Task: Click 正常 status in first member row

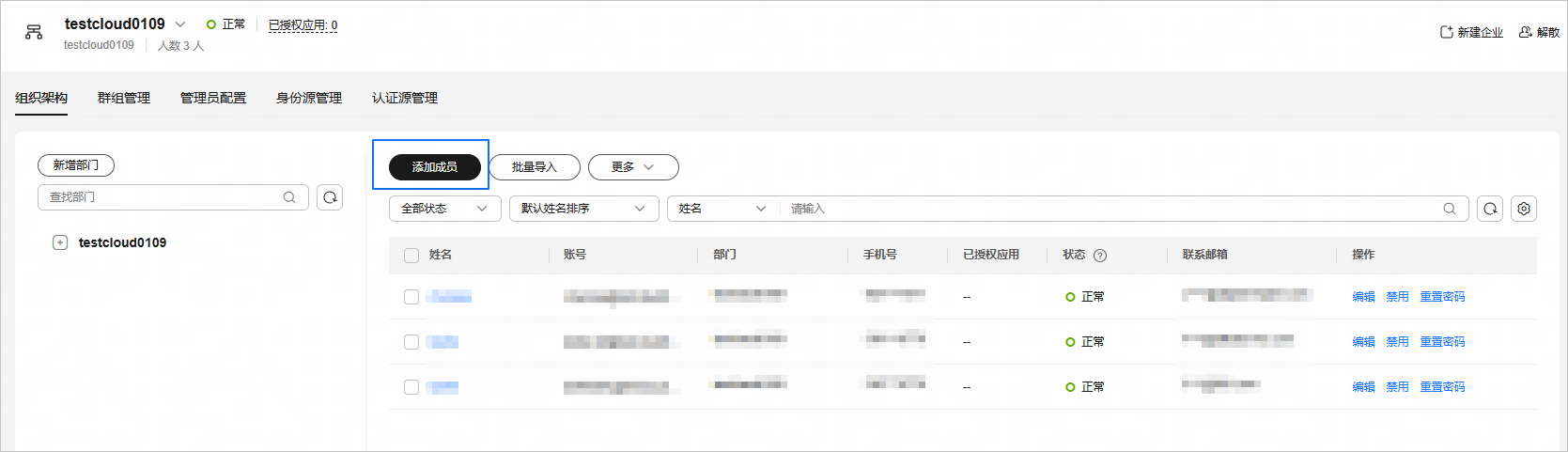Action: (1085, 297)
